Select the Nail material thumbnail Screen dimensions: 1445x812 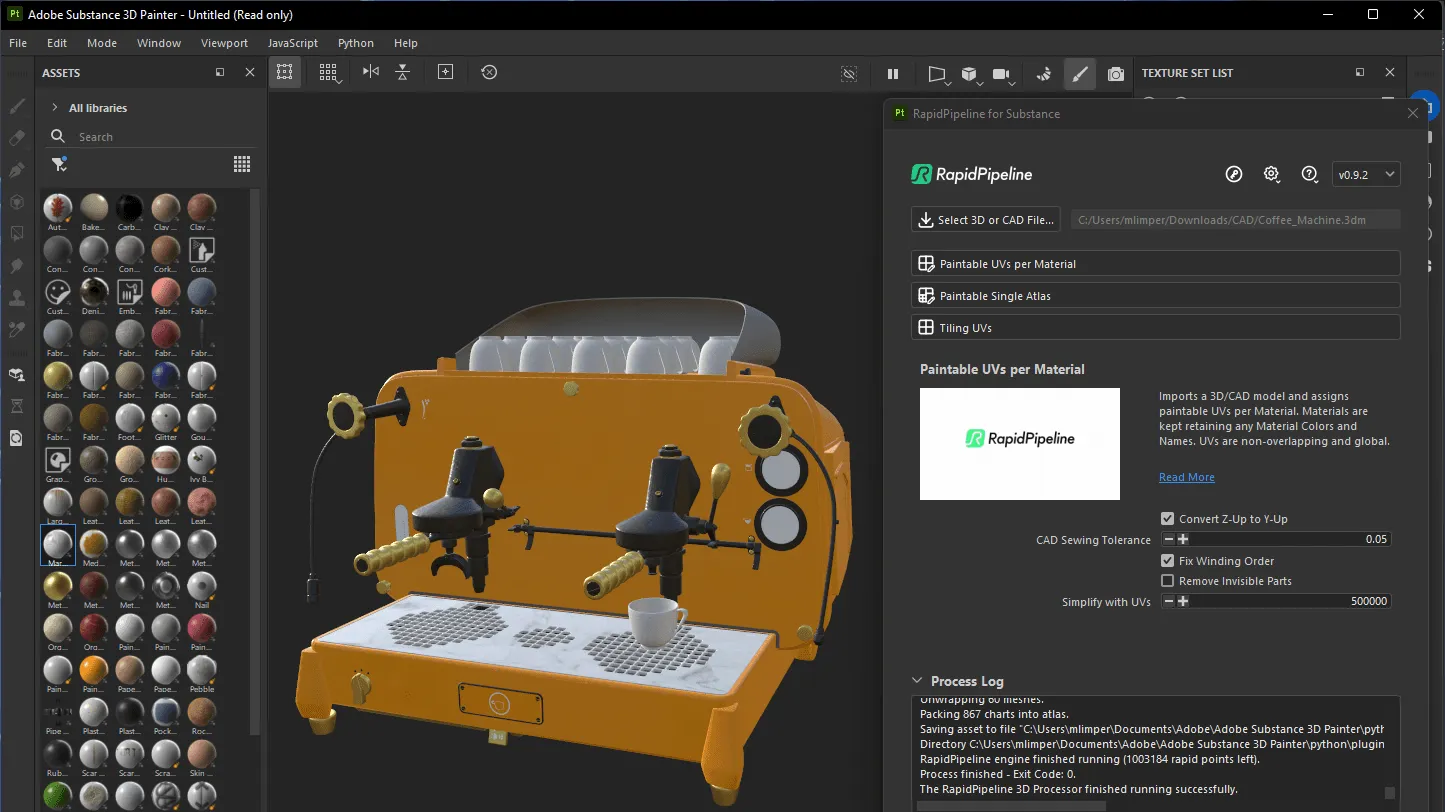click(202, 588)
